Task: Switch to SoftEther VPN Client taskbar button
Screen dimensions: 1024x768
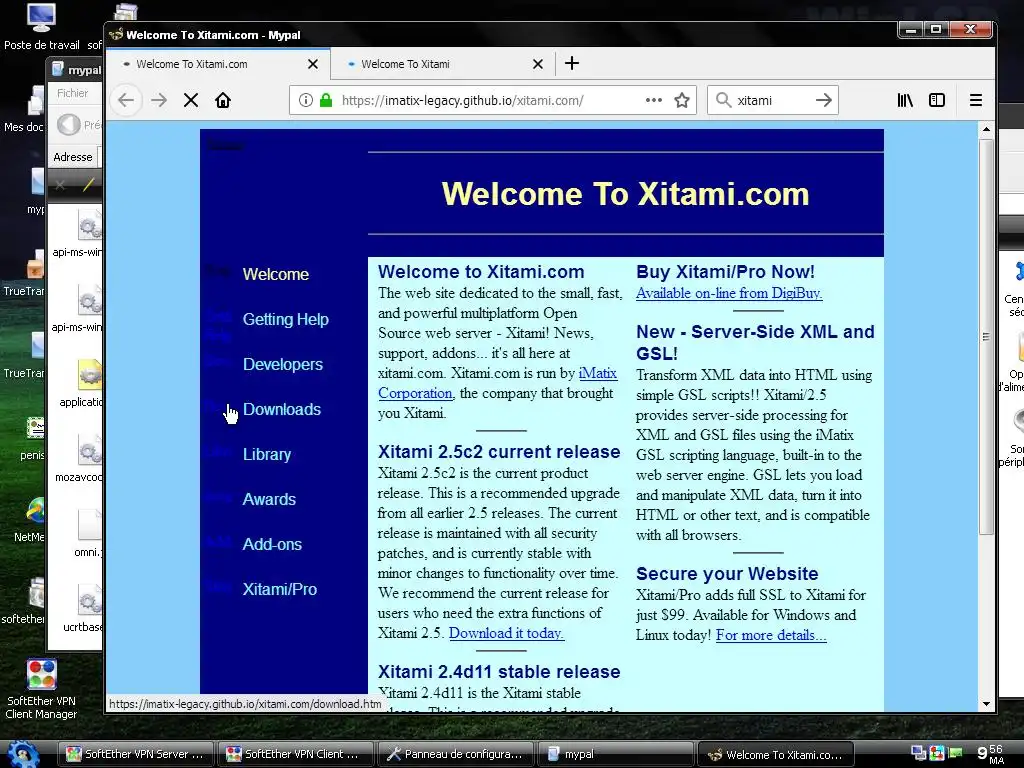Action: click(x=295, y=754)
